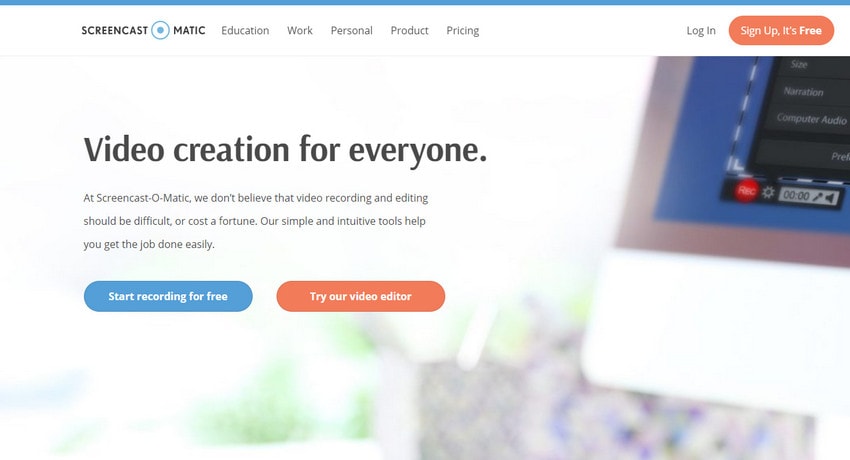The image size is (850, 460).
Task: Open the Personal menu
Action: [351, 30]
